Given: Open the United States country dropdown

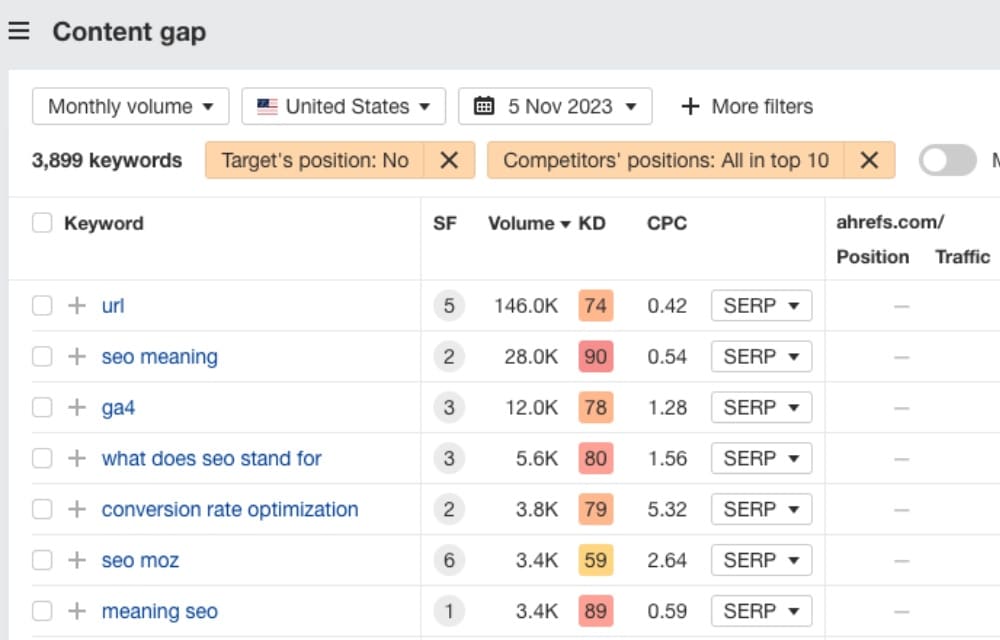Looking at the screenshot, I should pyautogui.click(x=343, y=106).
